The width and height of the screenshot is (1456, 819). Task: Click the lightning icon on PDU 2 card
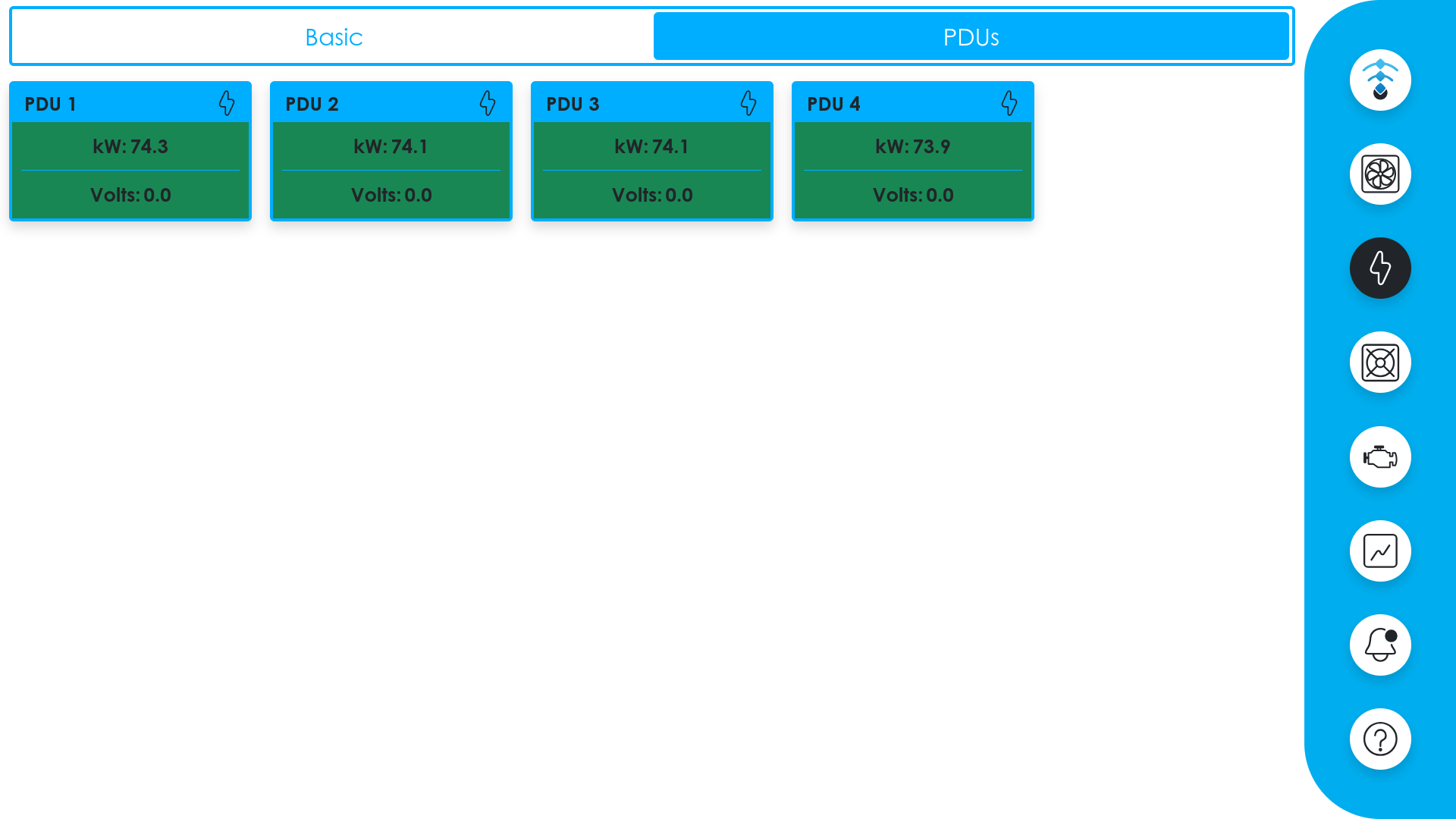(x=488, y=103)
